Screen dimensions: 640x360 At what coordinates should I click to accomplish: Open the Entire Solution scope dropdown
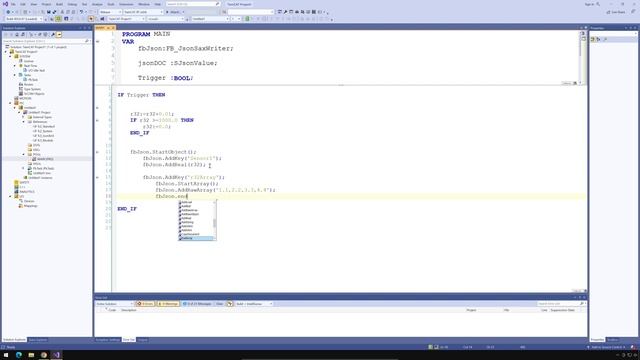pos(114,304)
